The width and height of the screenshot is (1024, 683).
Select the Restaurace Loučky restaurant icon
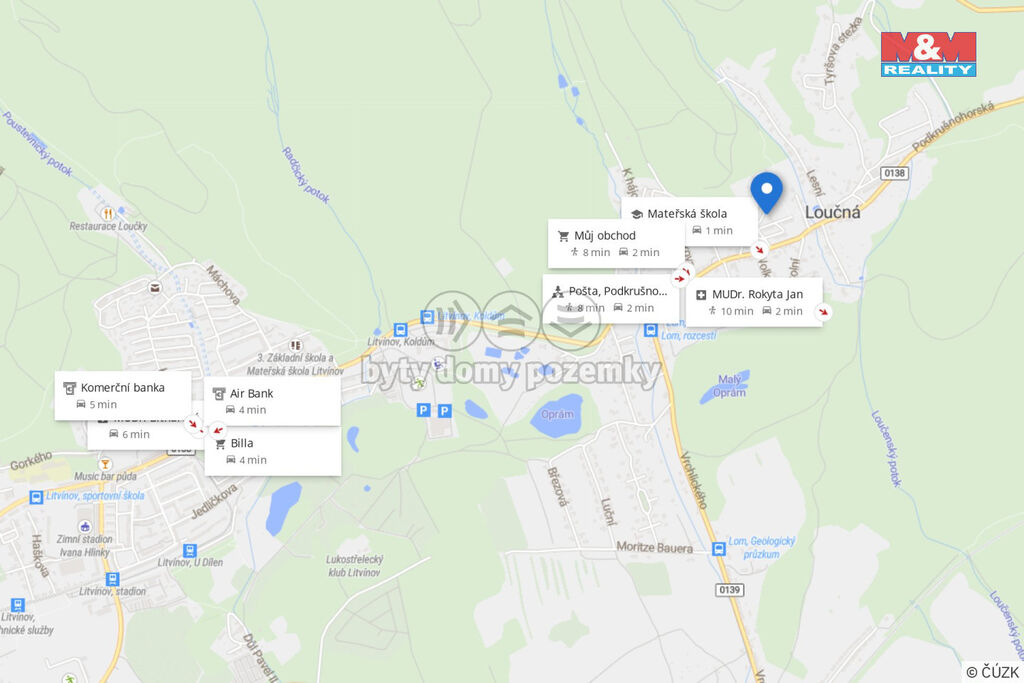point(108,213)
